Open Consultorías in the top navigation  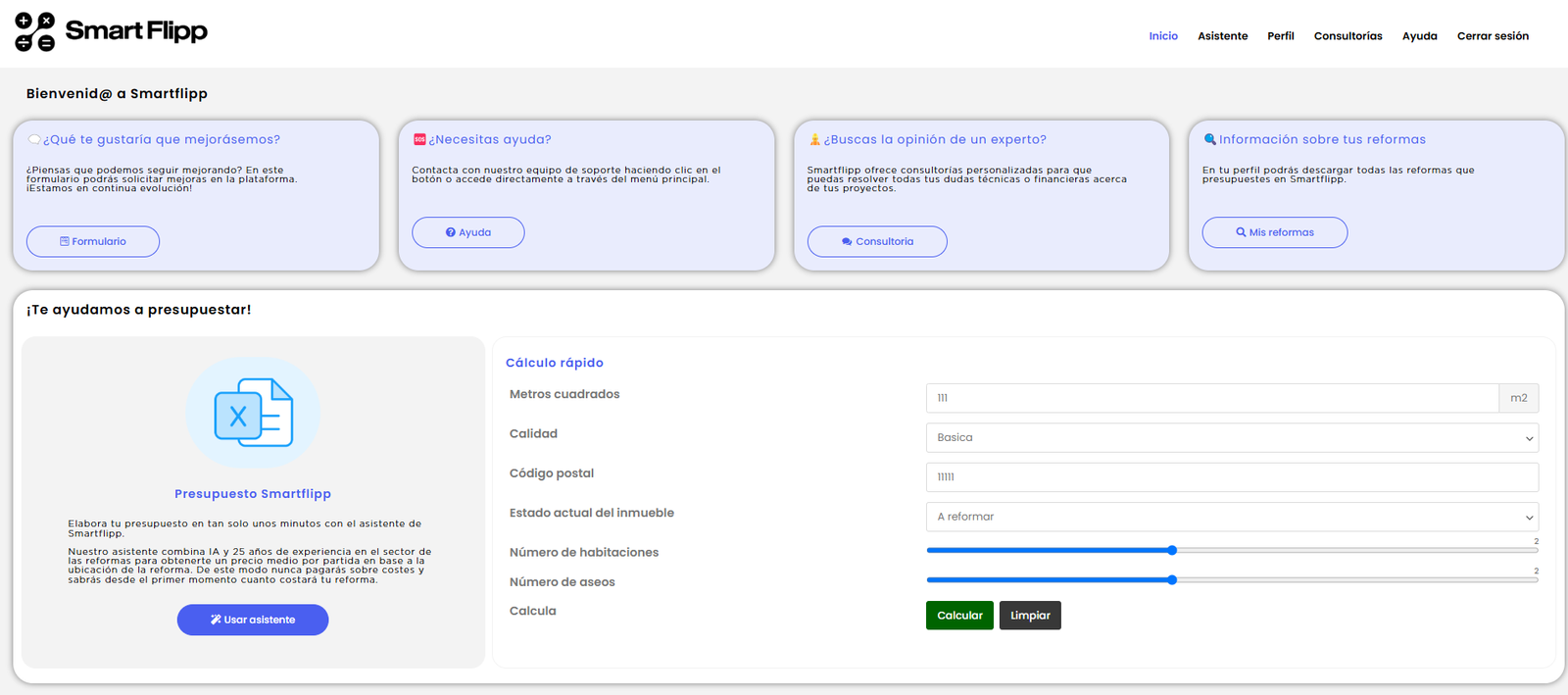pos(1348,36)
